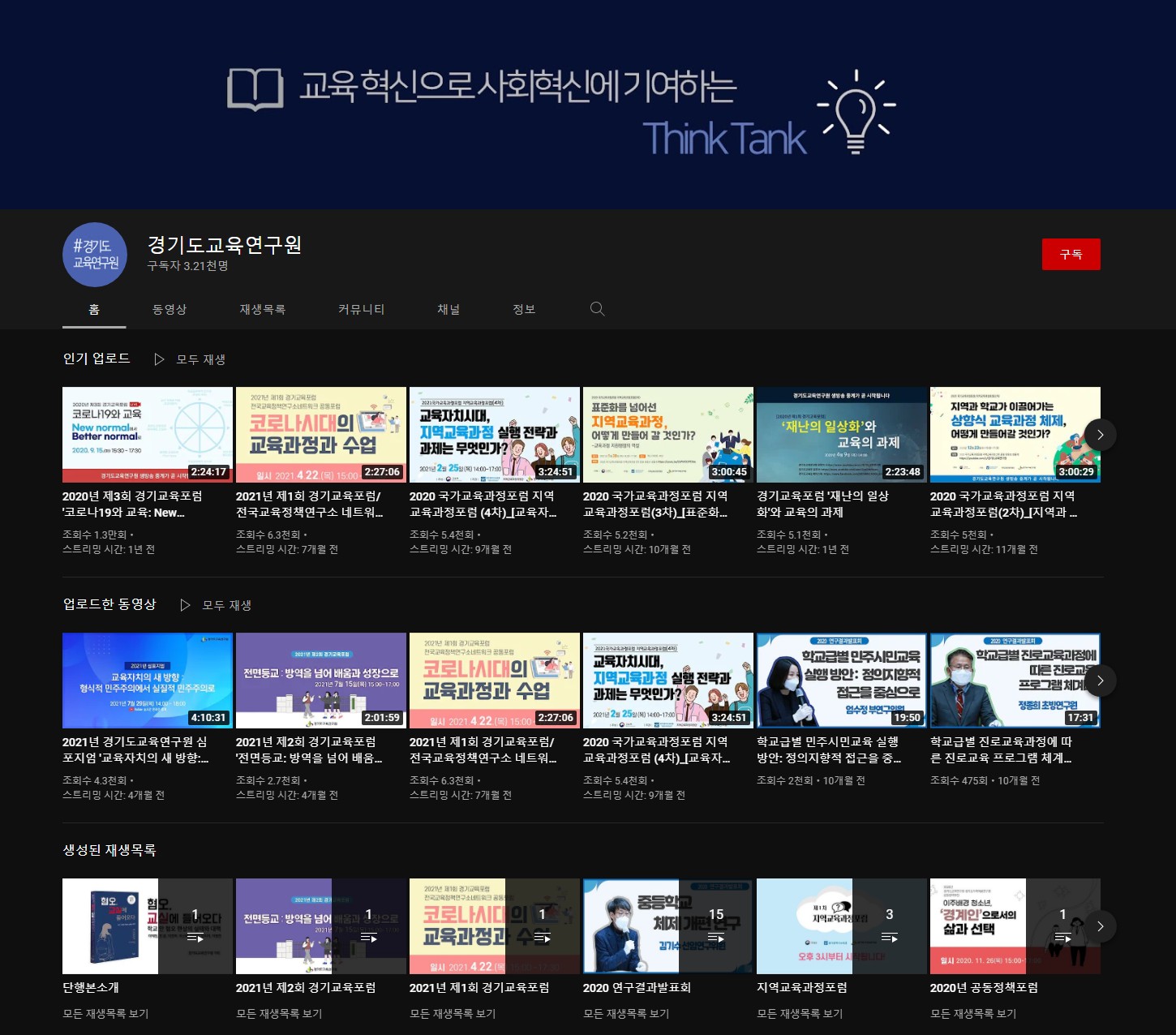
Task: View full playlist for 2021년 제1회 경기교육포럼
Action: (x=453, y=1014)
